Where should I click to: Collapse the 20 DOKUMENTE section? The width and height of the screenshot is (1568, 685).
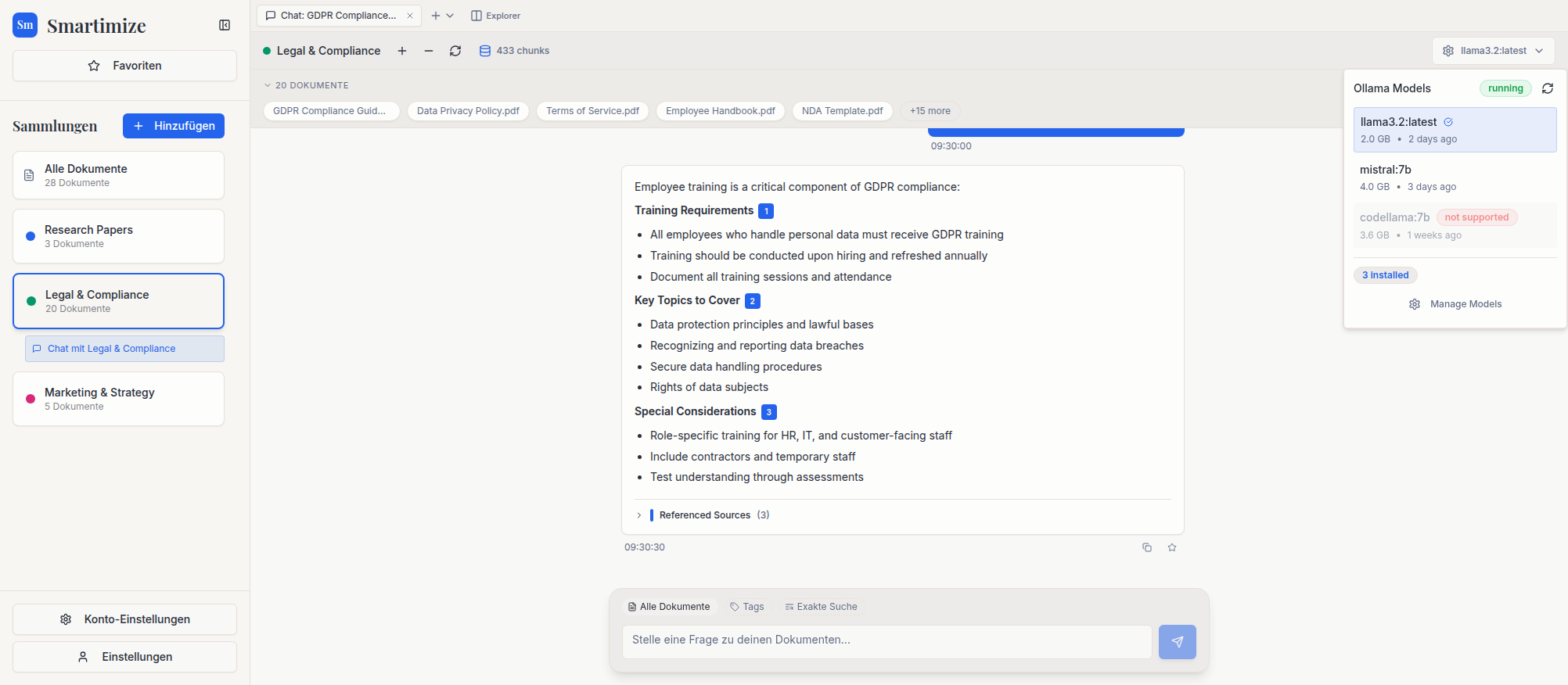[306, 85]
